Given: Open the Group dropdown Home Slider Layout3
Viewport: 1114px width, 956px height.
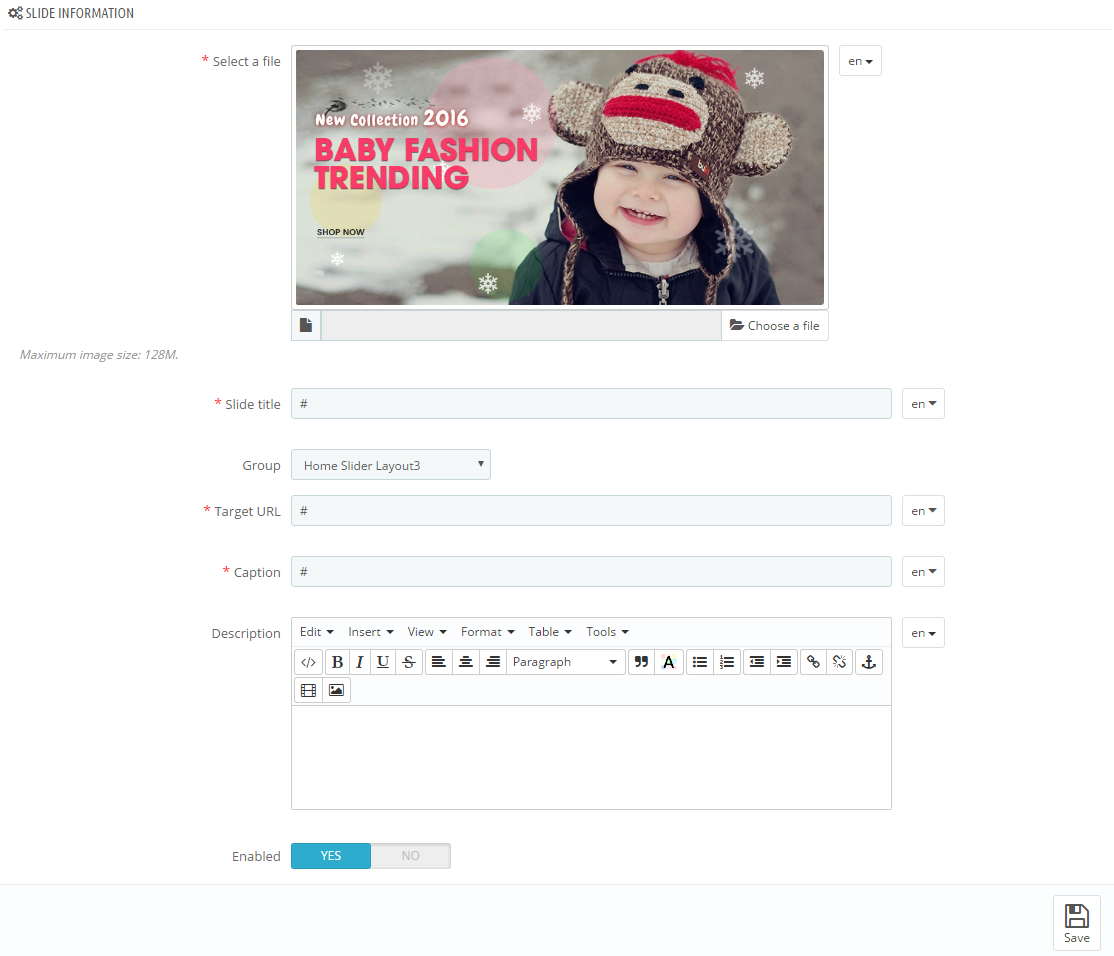Looking at the screenshot, I should (x=391, y=465).
